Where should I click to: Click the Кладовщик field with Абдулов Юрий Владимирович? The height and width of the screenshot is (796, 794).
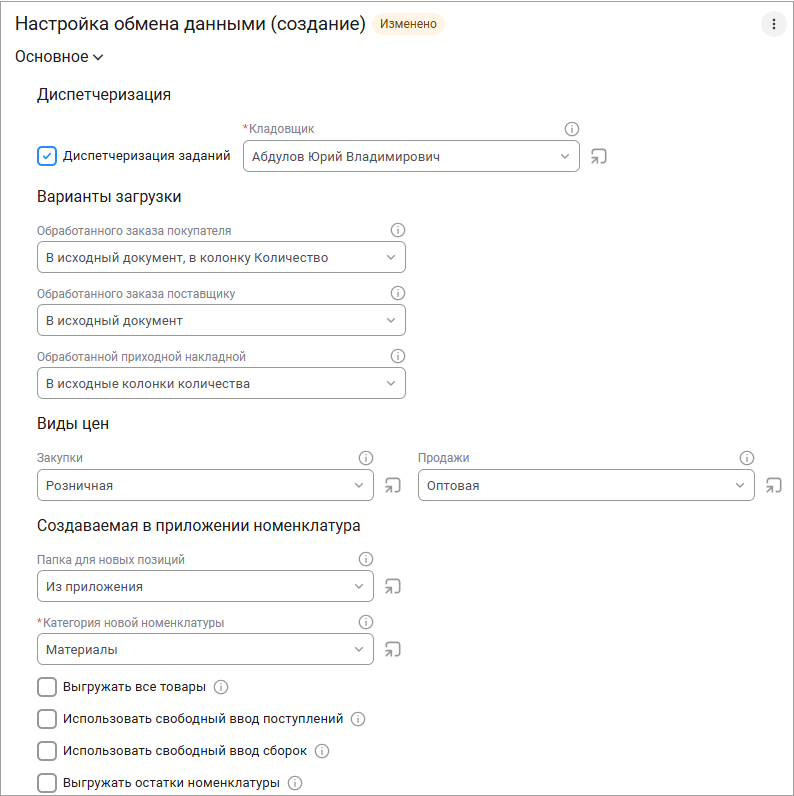411,156
